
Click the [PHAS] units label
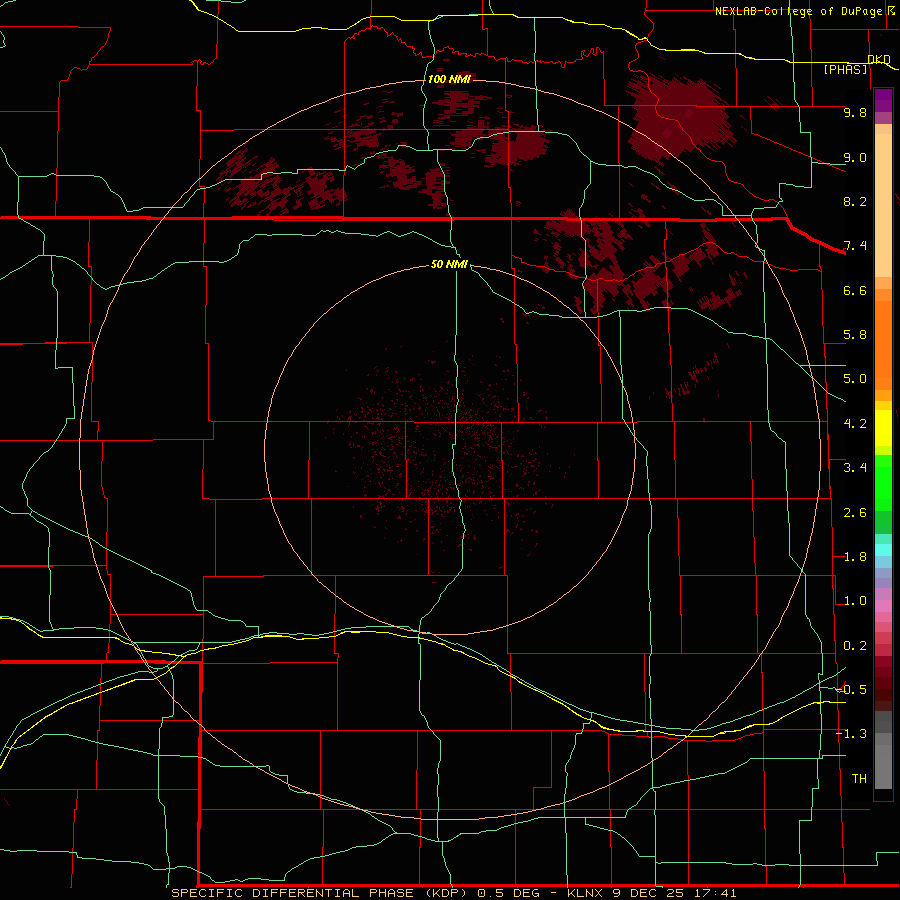[845, 69]
